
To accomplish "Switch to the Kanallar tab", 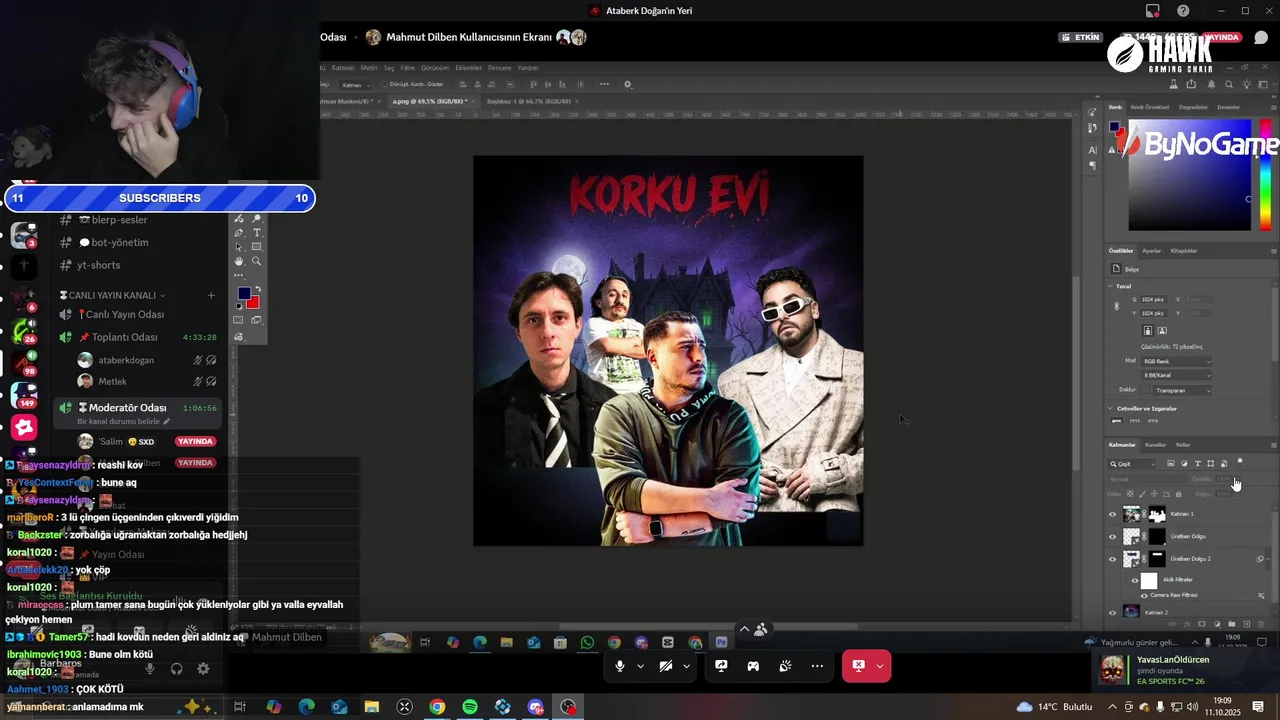I will [1155, 445].
